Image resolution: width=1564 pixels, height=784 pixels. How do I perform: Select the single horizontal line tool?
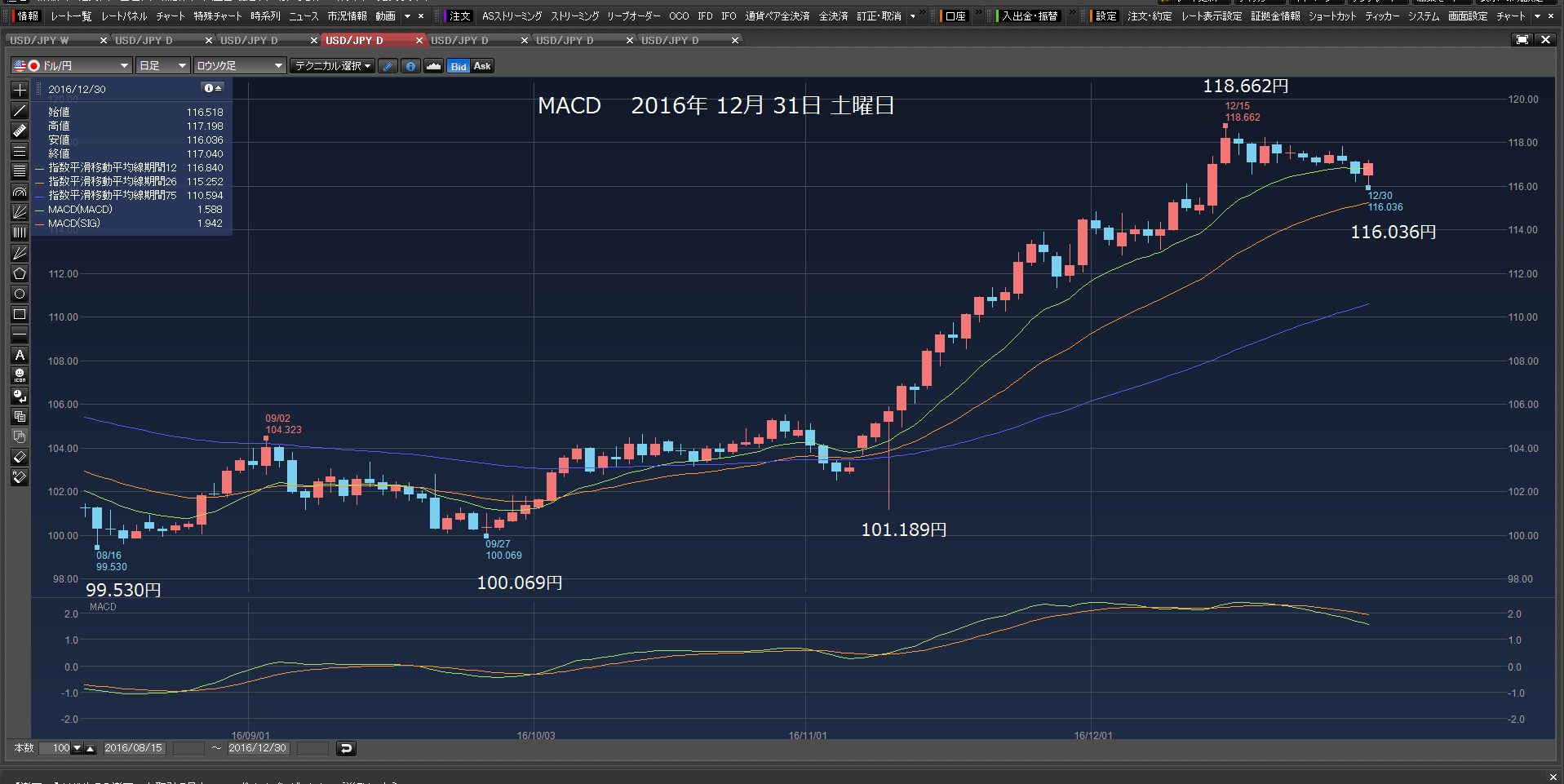(x=20, y=334)
